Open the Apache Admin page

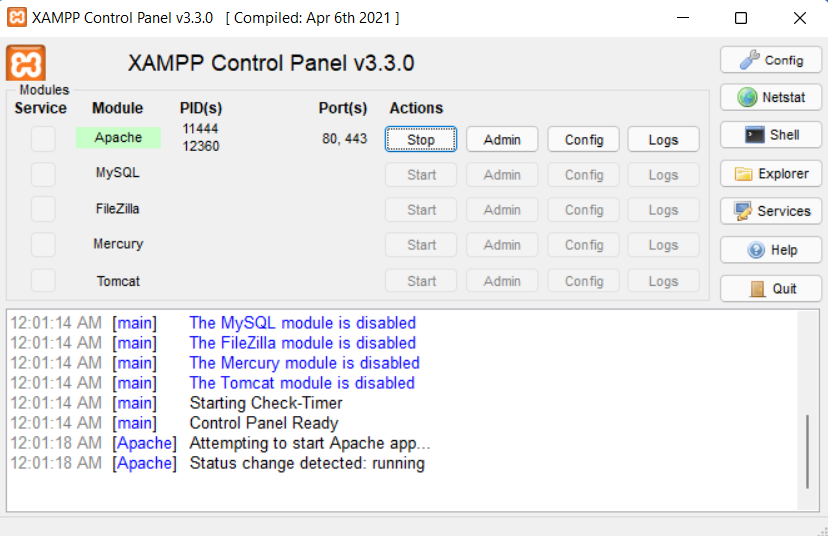point(502,139)
